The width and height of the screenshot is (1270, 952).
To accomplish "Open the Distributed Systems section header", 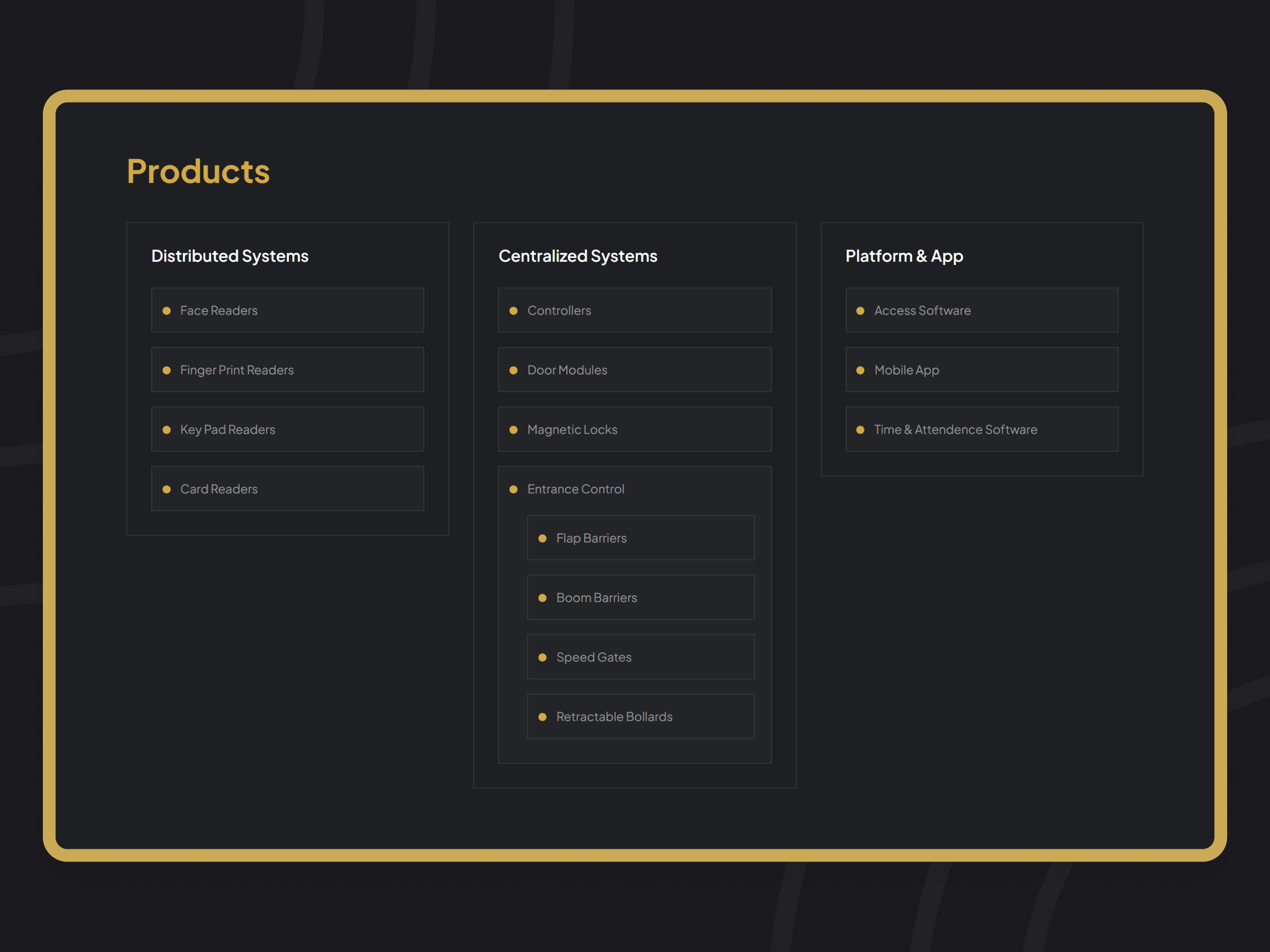I will point(230,256).
